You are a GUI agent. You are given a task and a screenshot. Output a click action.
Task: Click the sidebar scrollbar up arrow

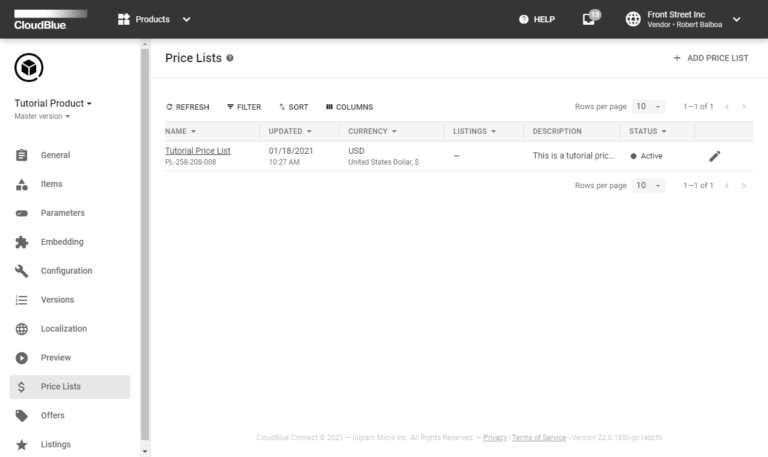click(x=144, y=44)
